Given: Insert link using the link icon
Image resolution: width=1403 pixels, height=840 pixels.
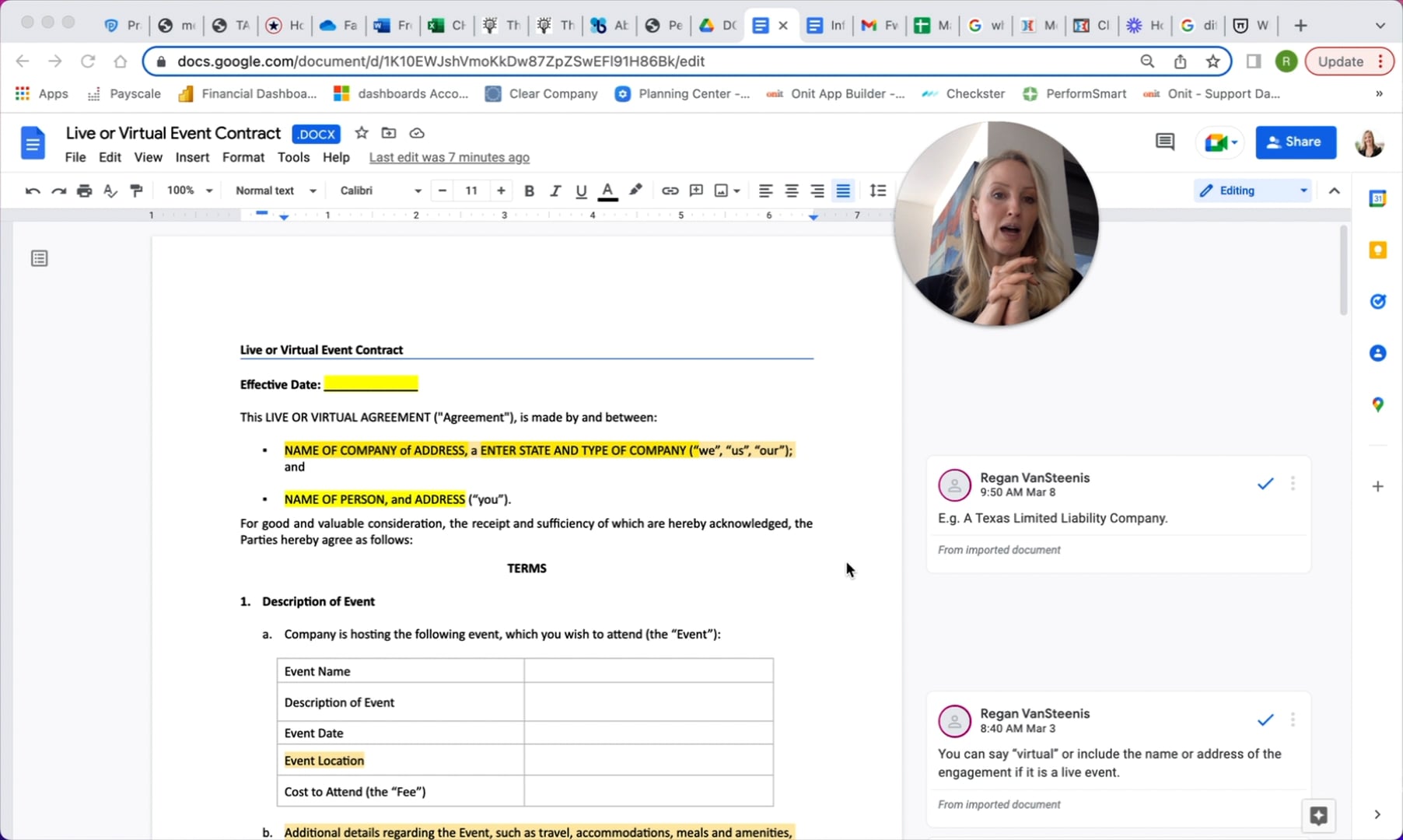Looking at the screenshot, I should [670, 191].
